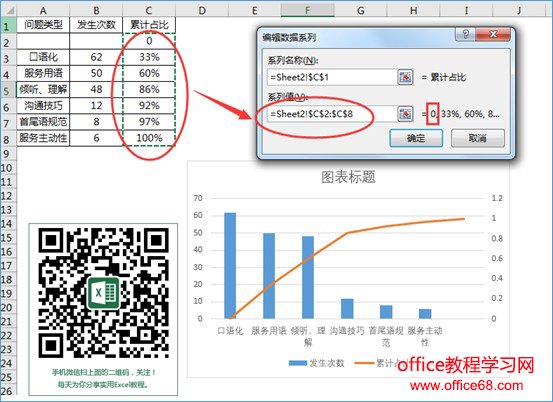Click the series values input =Sheet2!$C$2:$C$8
The height and width of the screenshot is (402, 553).
click(332, 114)
